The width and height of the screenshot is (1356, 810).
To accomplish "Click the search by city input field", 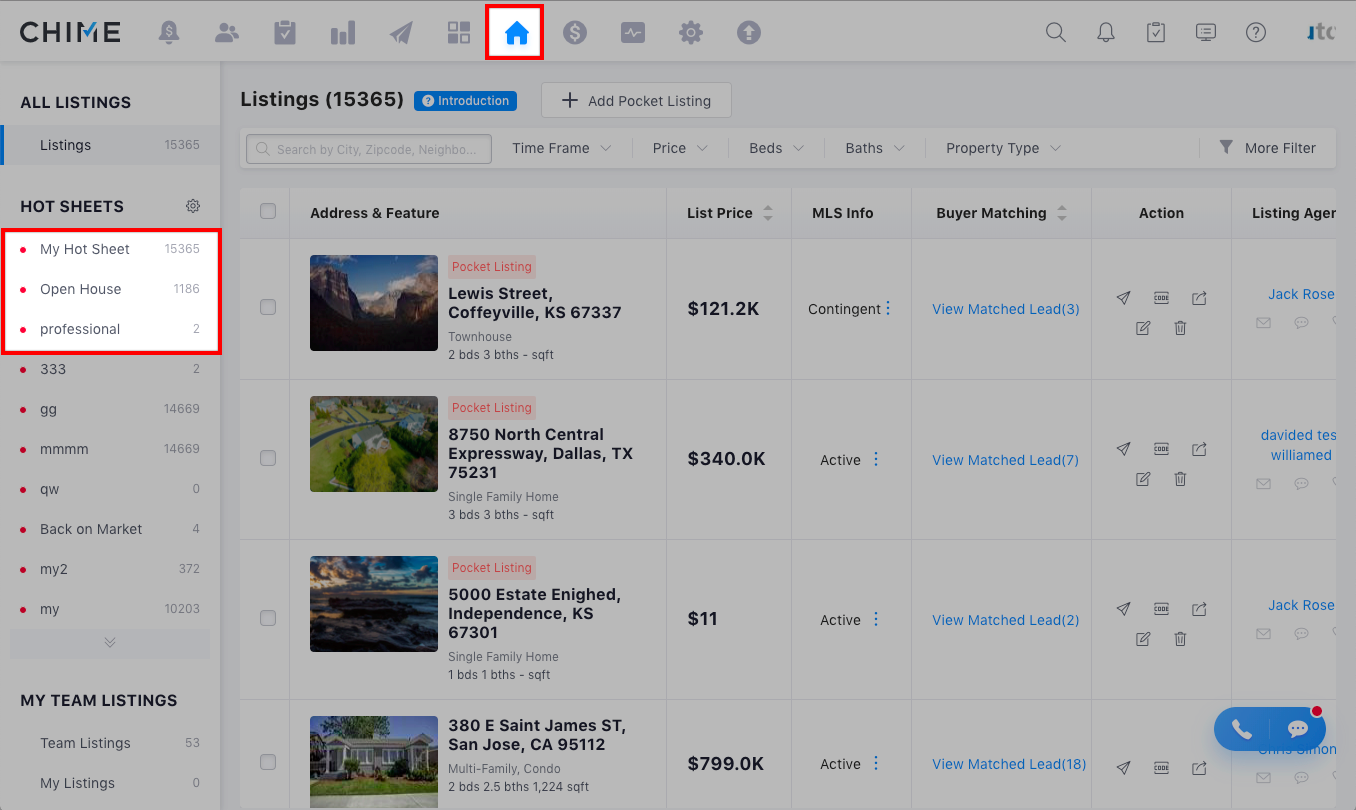I will [x=369, y=149].
